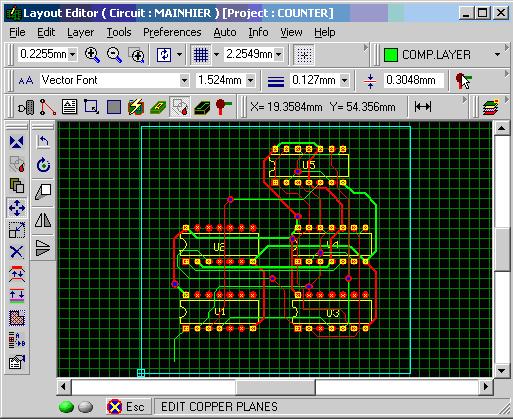The height and width of the screenshot is (419, 513).
Task: Click the redraw screen icon
Action: point(164,54)
